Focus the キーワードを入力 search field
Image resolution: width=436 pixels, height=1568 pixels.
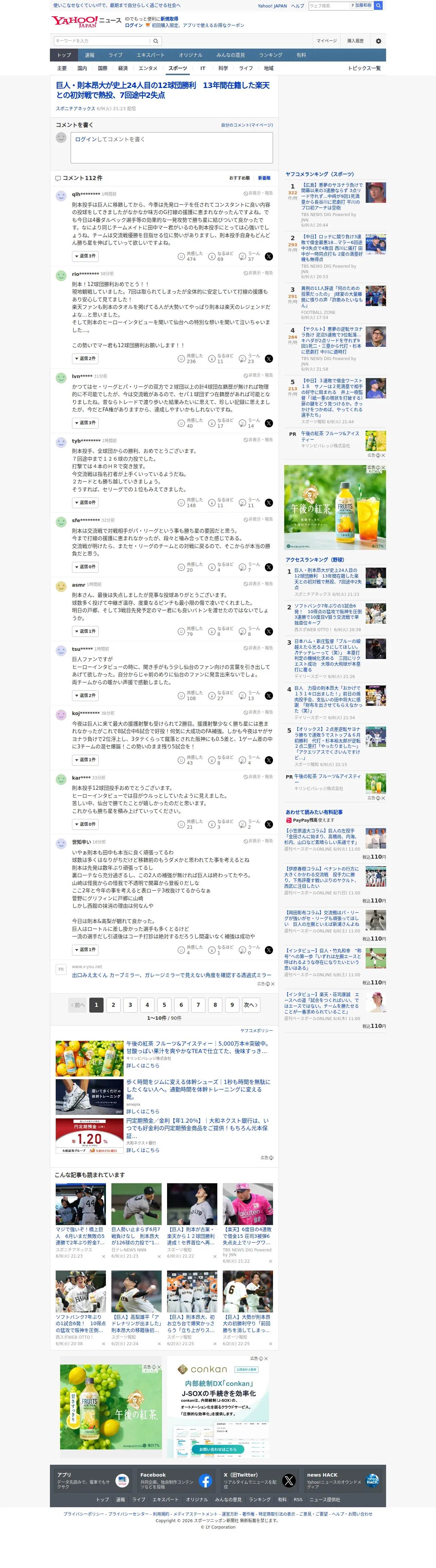pyautogui.click(x=102, y=41)
